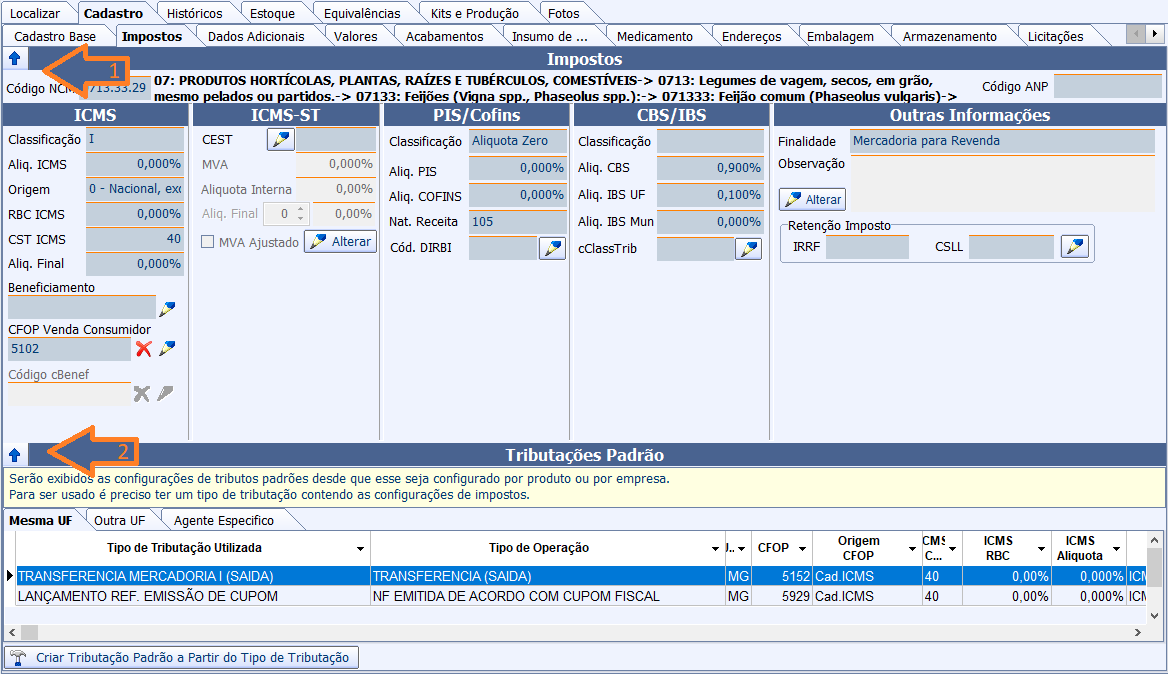Screen dimensions: 1168x674
Task: Open the Tipo de Operação column filter
Action: pyautogui.click(x=715, y=549)
